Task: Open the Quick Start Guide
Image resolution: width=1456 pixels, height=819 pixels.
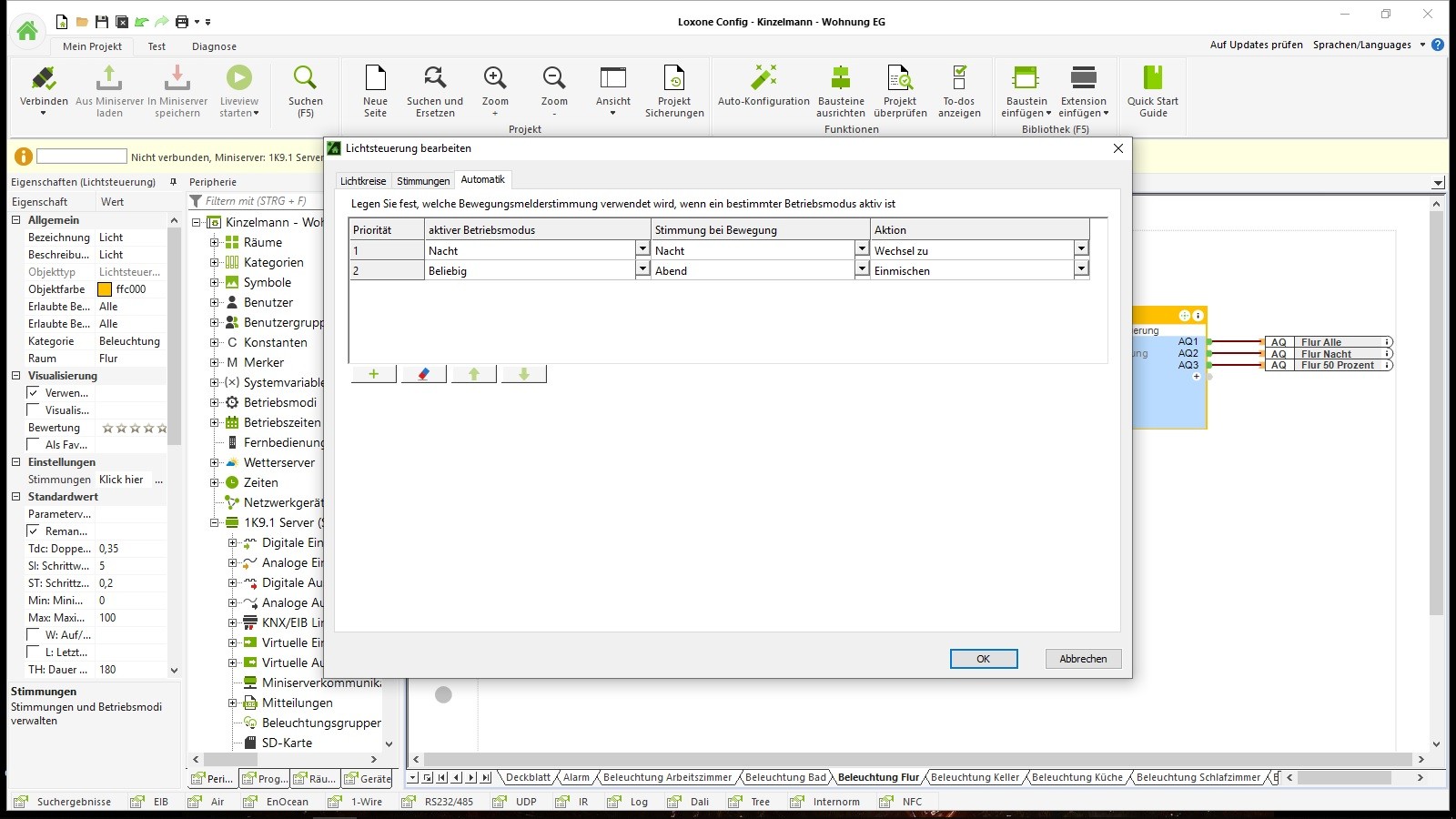Action: (1152, 79)
